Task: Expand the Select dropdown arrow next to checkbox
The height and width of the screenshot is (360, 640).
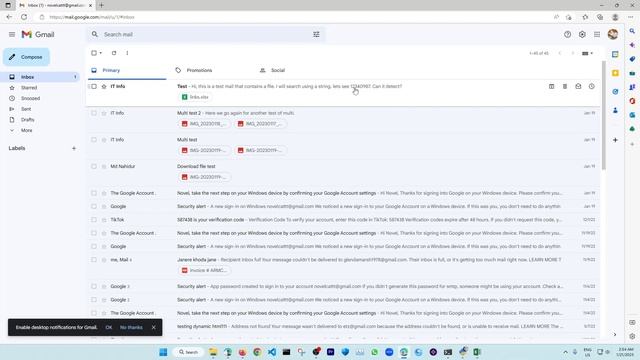Action: click(101, 53)
